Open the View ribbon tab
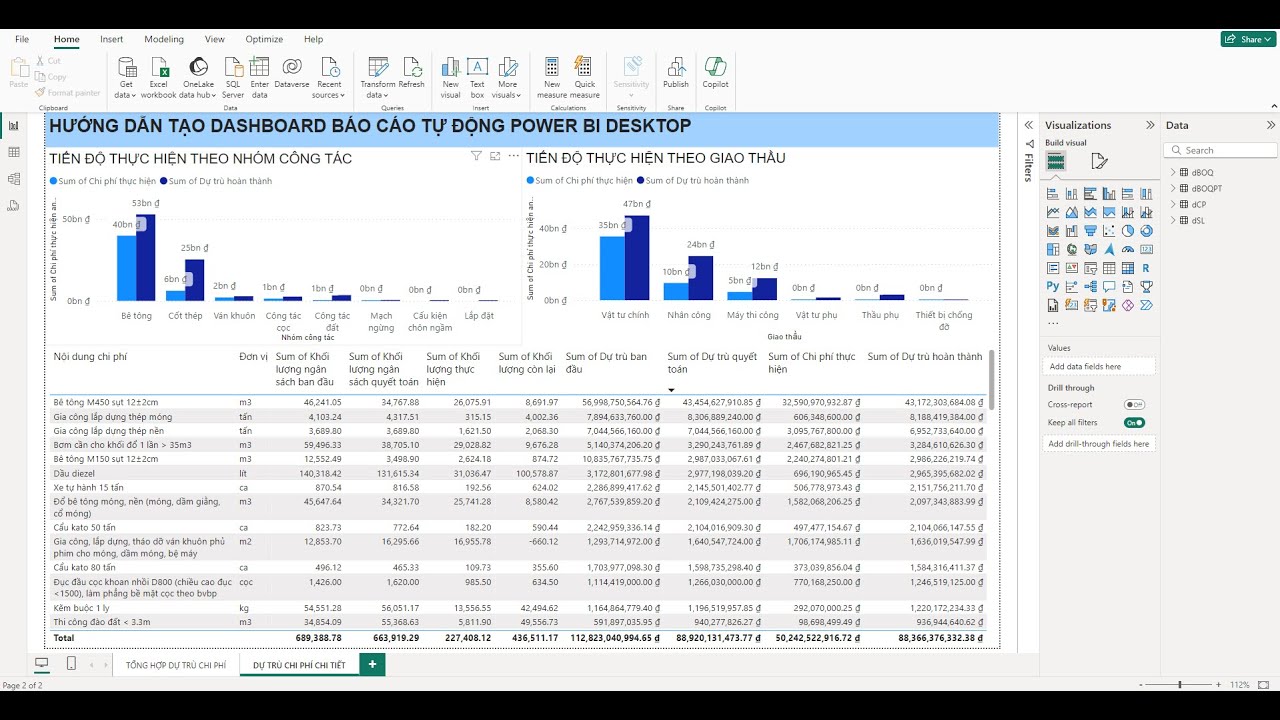This screenshot has width=1280, height=720. [x=215, y=39]
